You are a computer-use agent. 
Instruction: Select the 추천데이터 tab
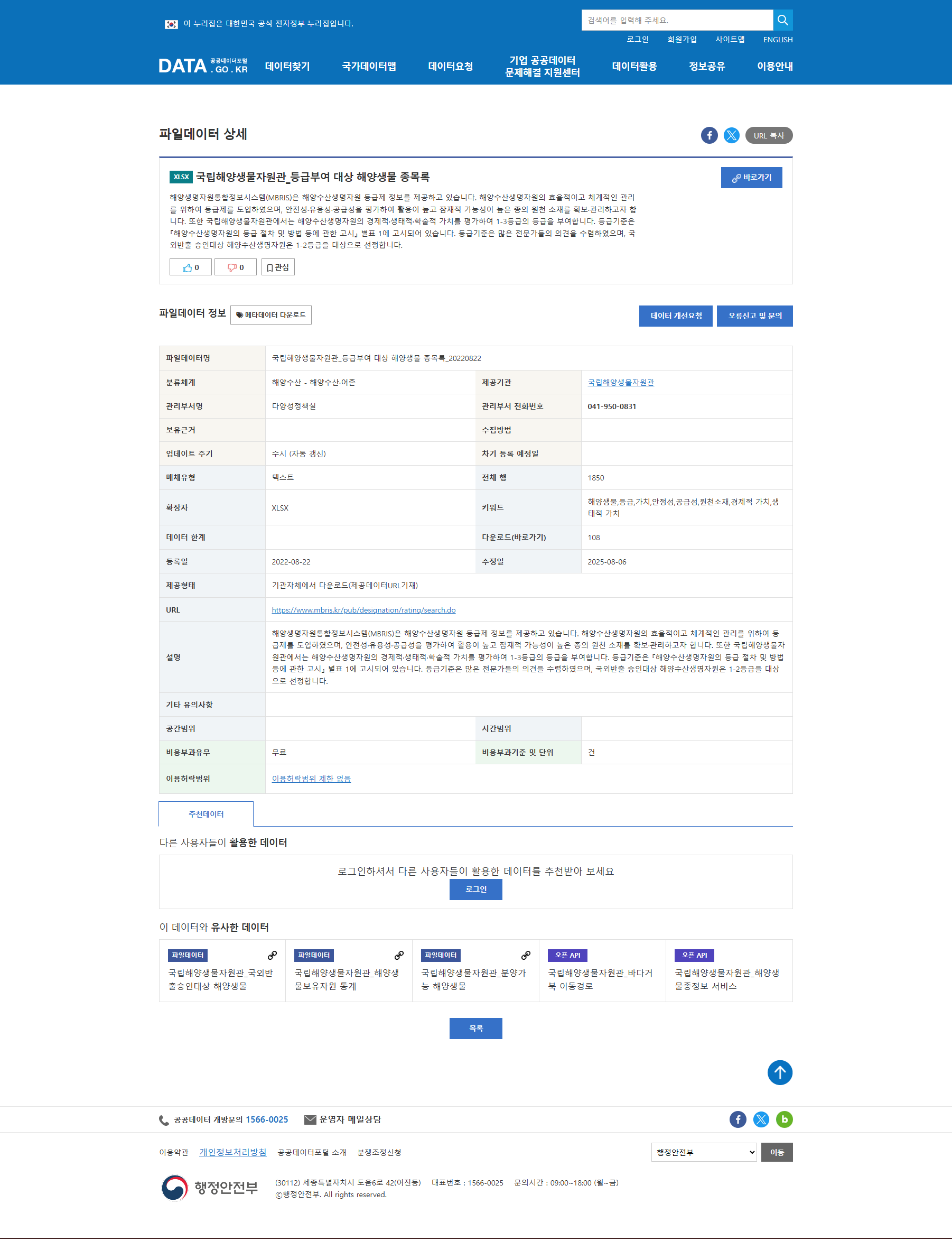[x=206, y=814]
